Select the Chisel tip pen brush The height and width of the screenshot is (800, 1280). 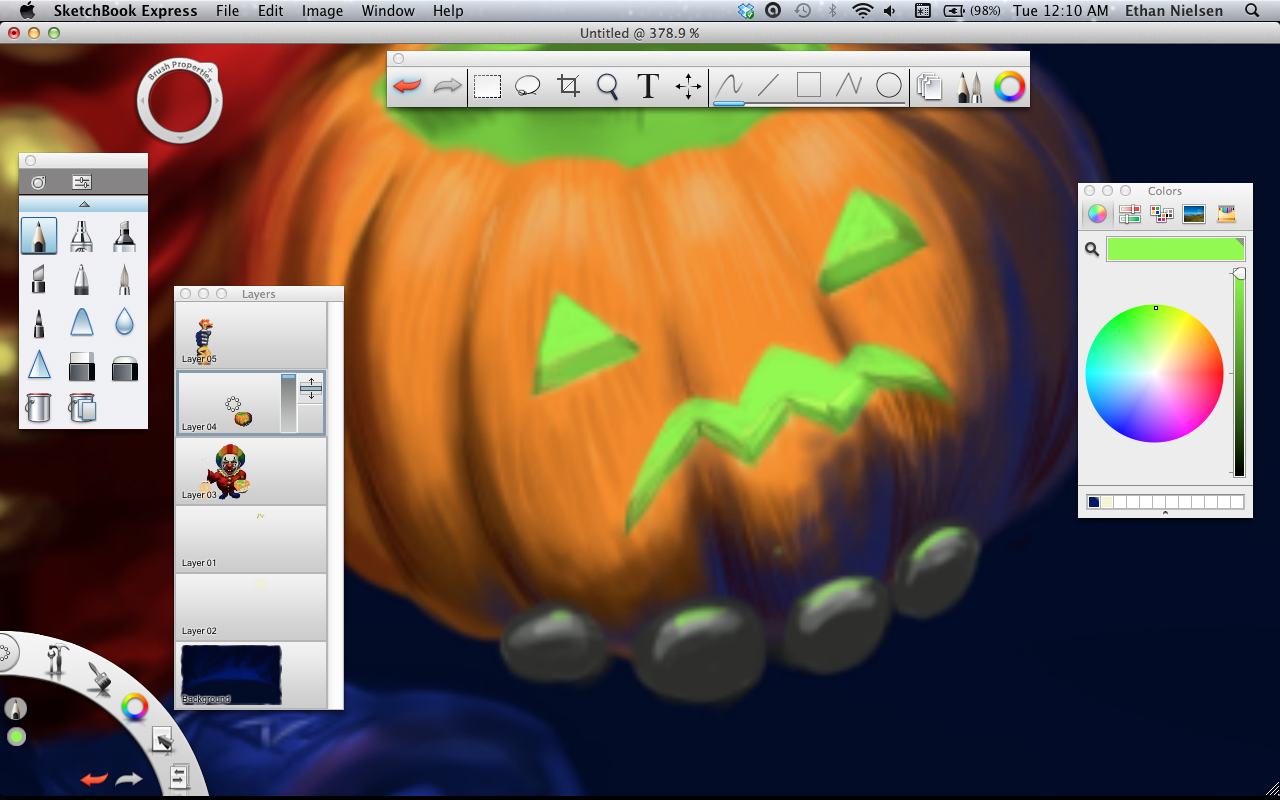pyautogui.click(x=39, y=279)
